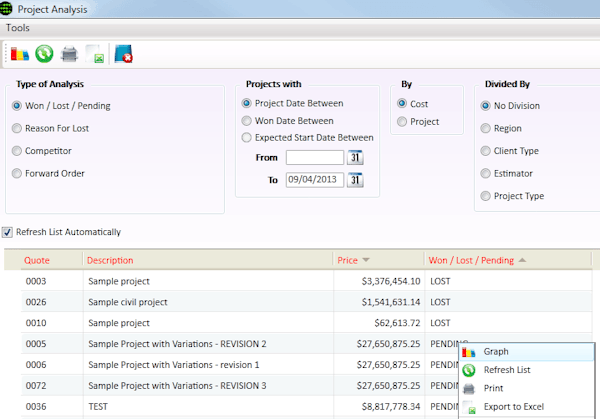Toggle Refresh List Automatically checkbox
The height and width of the screenshot is (419, 600).
click(x=7, y=232)
